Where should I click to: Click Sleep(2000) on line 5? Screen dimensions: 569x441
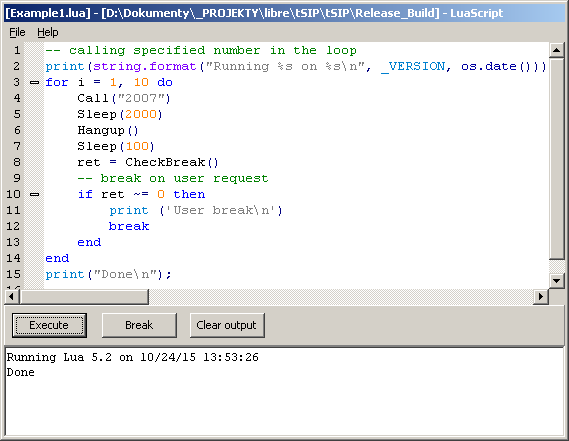[x=120, y=114]
